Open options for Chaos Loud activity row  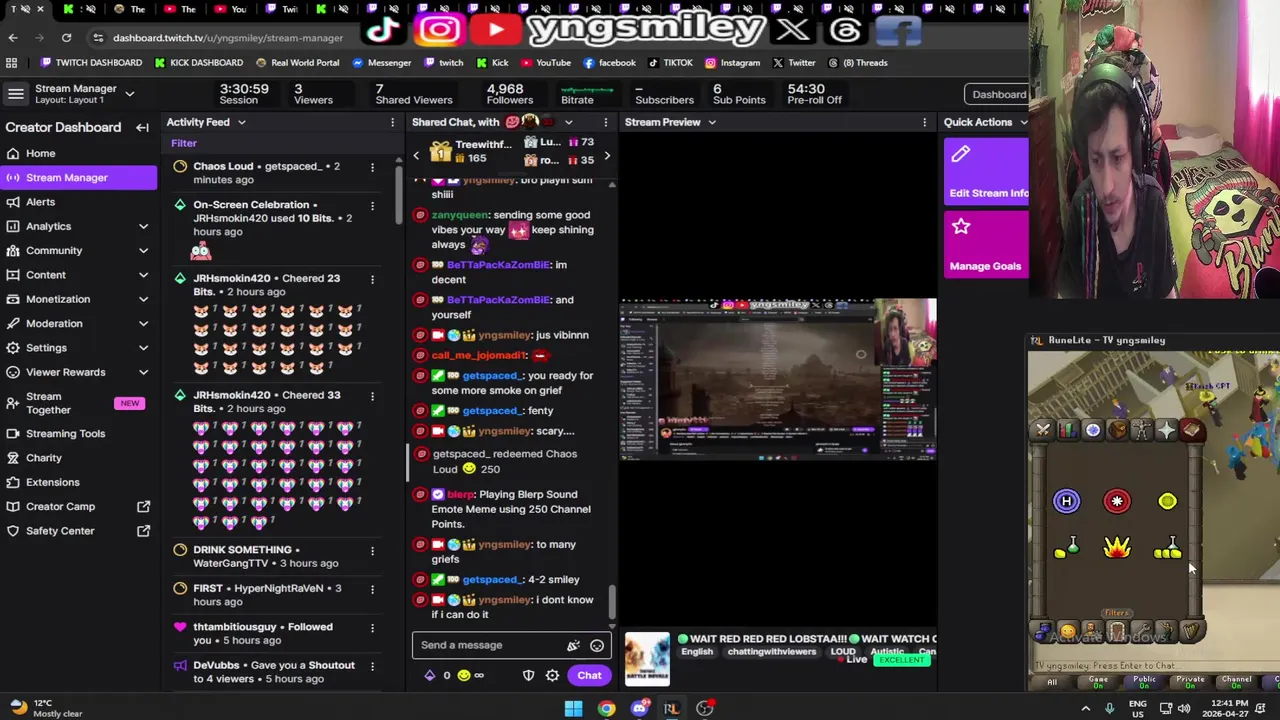pyautogui.click(x=372, y=167)
